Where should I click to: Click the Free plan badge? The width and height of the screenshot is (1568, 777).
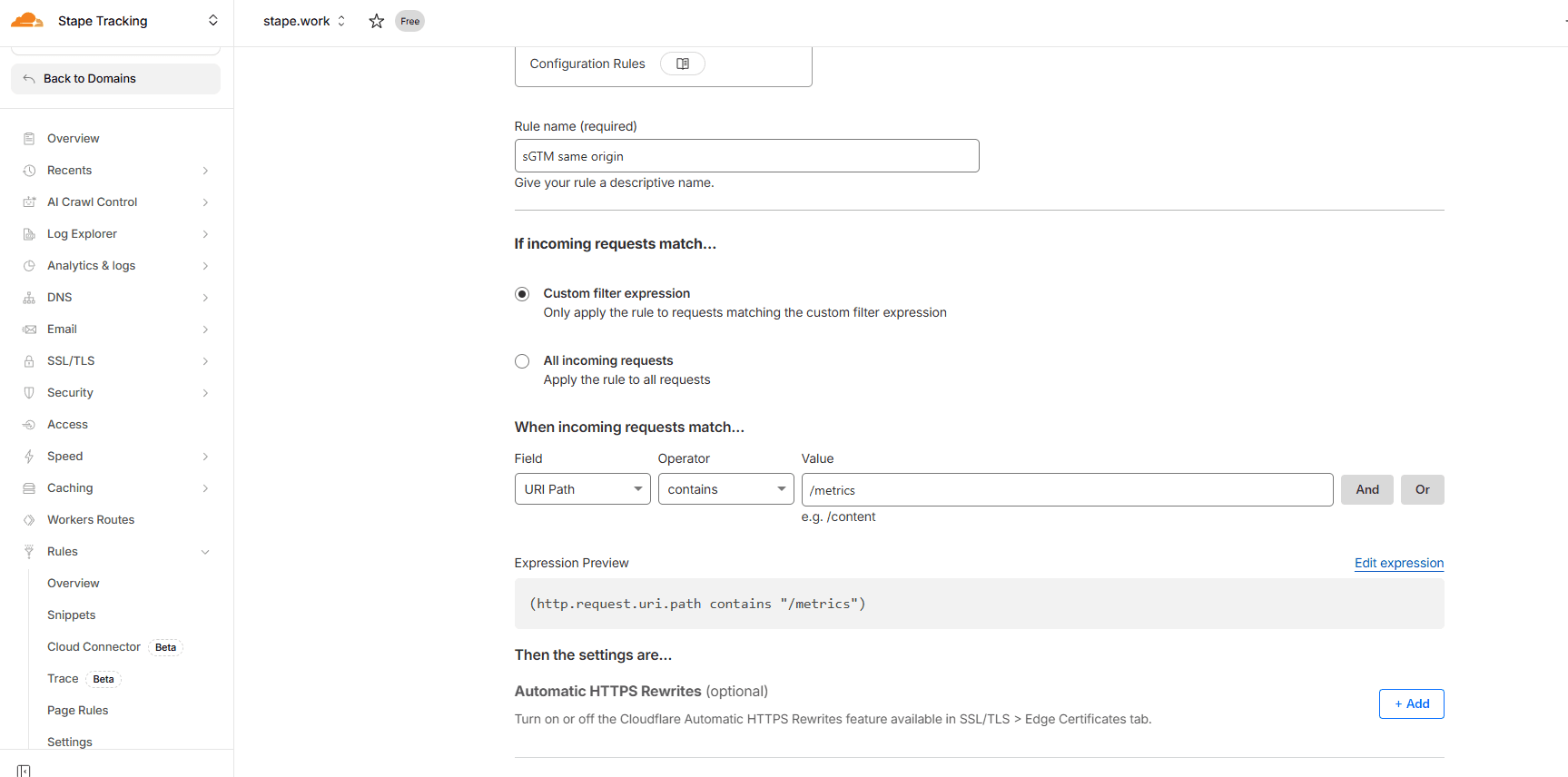pos(410,21)
